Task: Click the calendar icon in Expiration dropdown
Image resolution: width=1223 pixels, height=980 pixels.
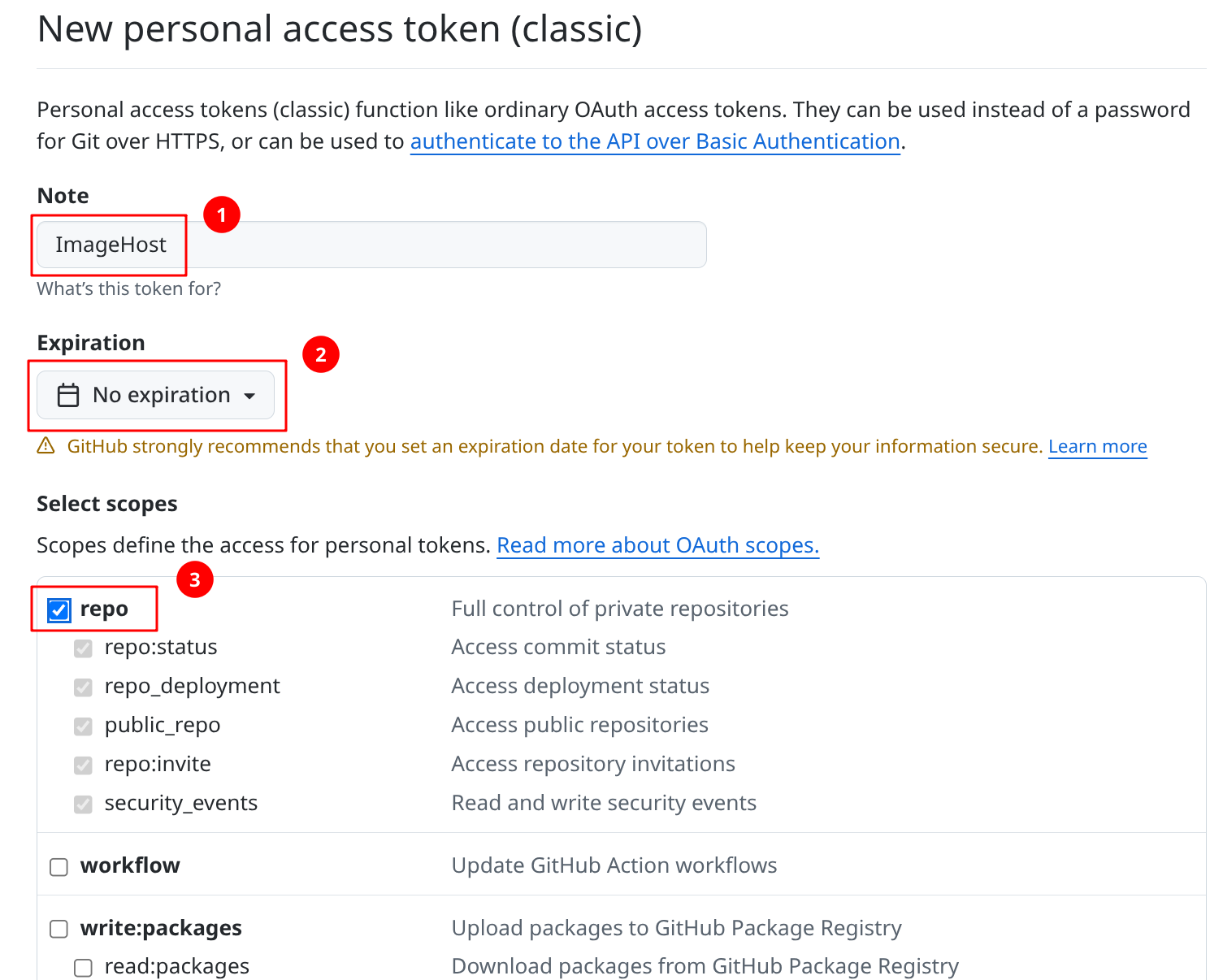Action: [x=68, y=396]
